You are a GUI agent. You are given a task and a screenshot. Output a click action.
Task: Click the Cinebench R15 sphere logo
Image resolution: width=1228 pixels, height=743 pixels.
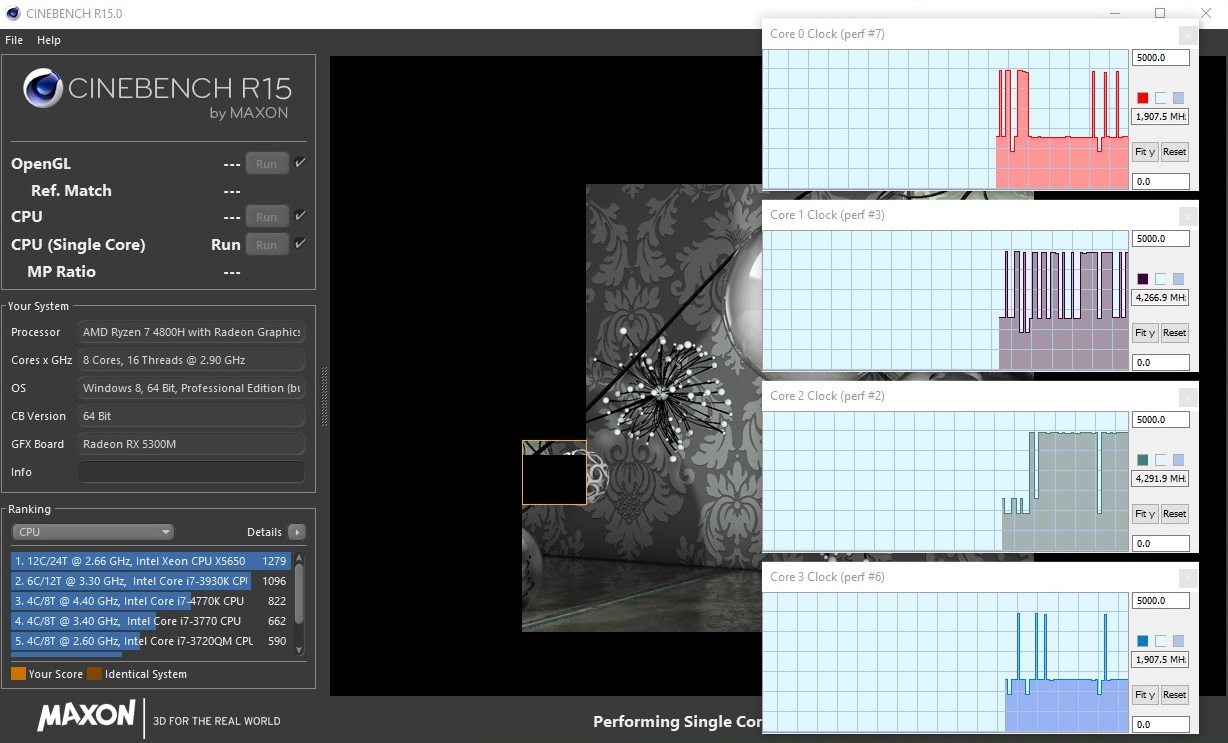click(43, 89)
